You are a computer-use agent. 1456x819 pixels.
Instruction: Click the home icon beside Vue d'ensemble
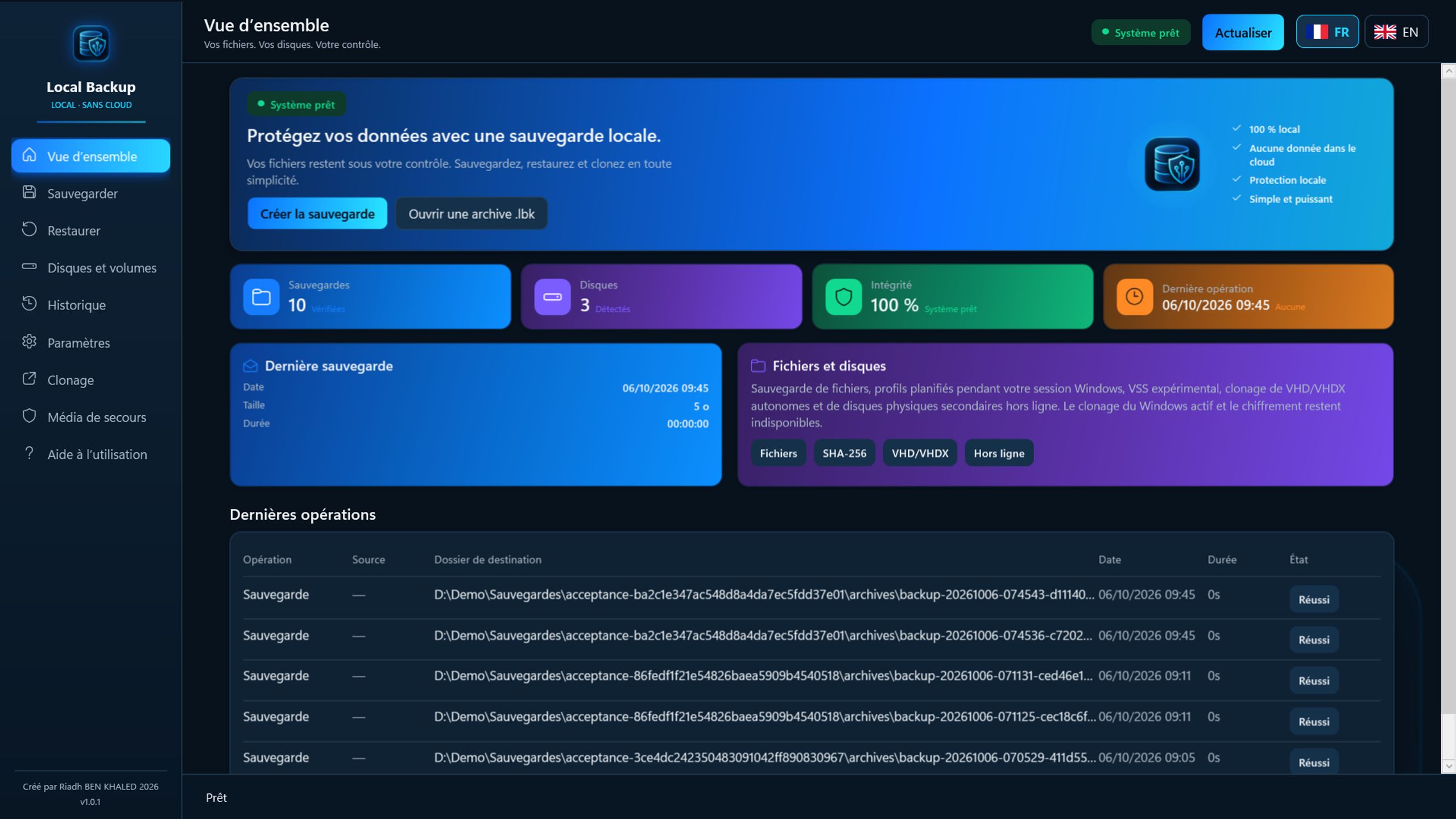coord(29,155)
